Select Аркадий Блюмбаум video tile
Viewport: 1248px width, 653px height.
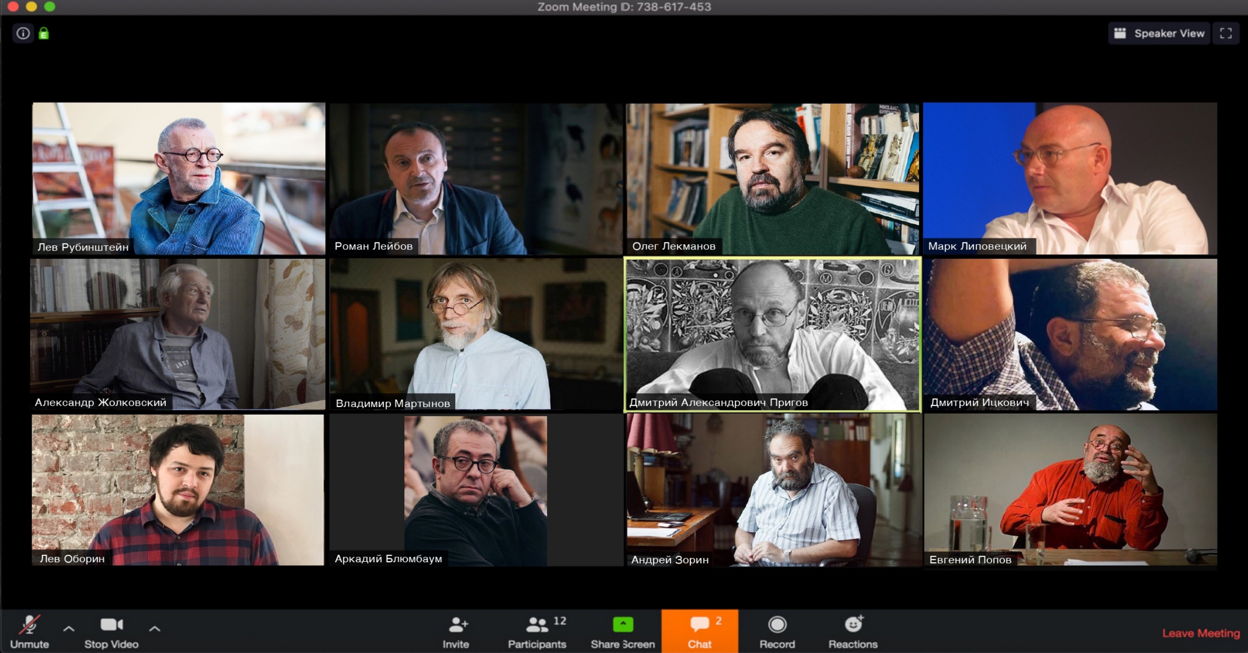(476, 490)
